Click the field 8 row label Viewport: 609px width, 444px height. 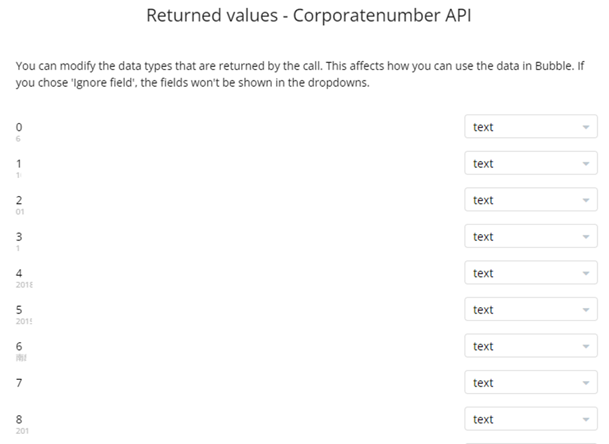(19, 419)
